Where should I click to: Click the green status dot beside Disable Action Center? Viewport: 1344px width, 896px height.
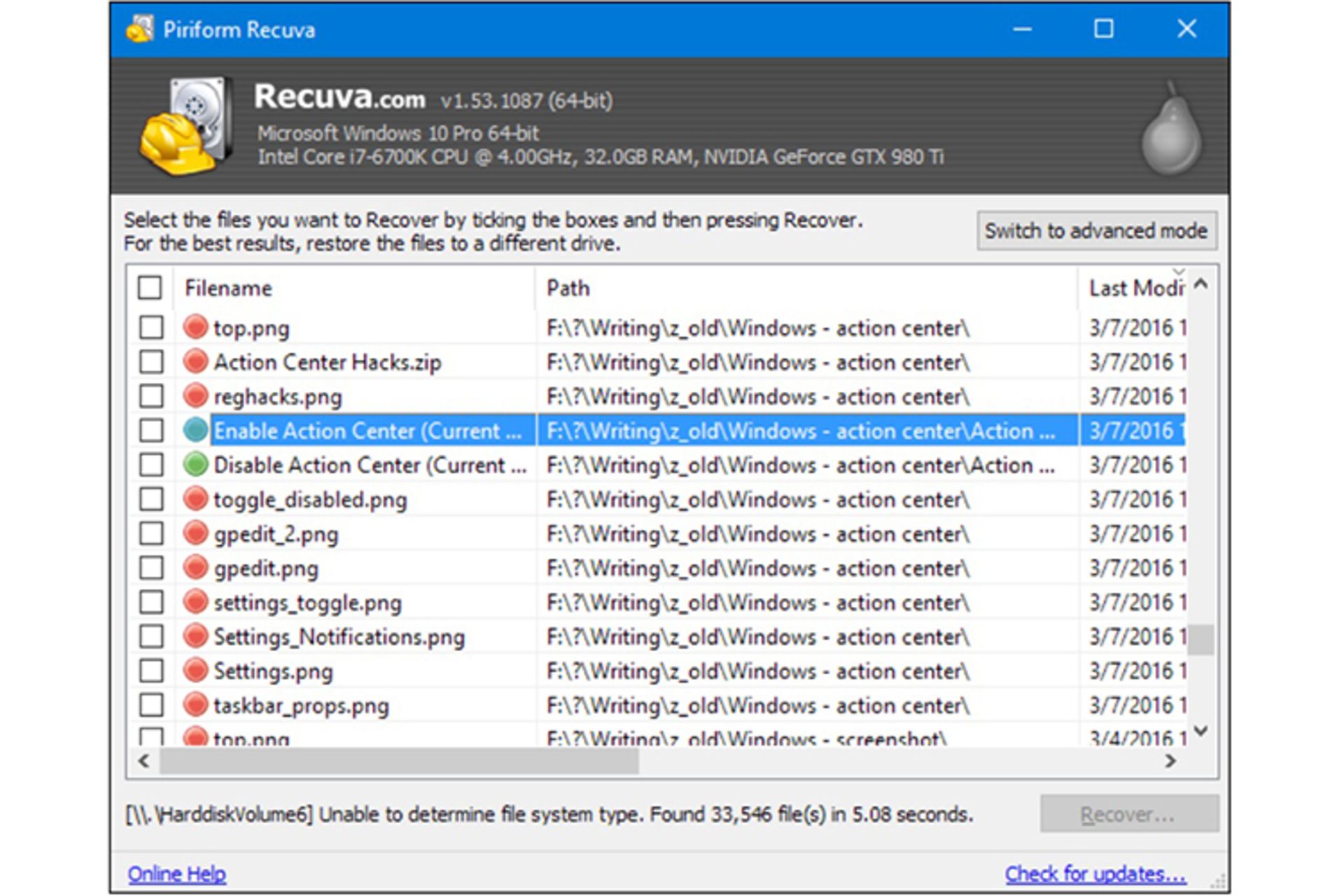[195, 464]
